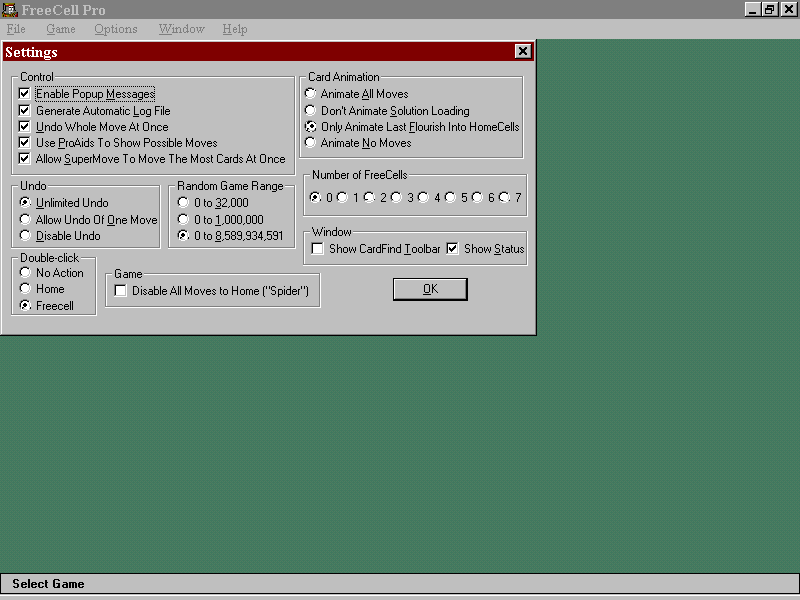Click the Select Game status bar

[x=48, y=584]
